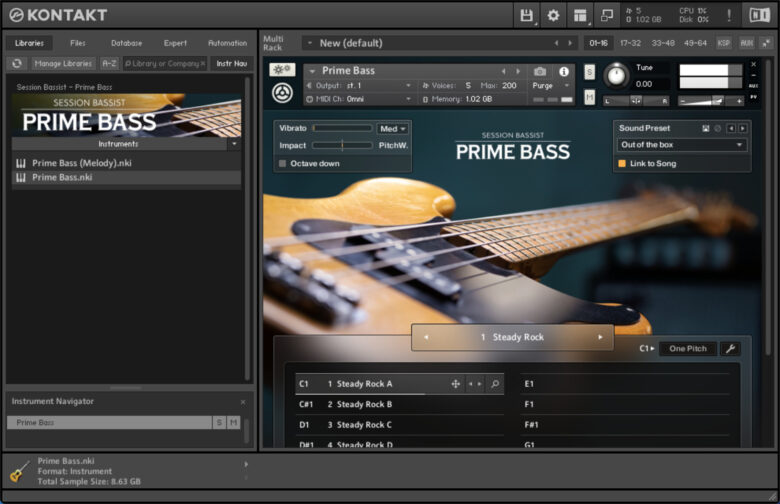This screenshot has height=504, width=780.
Task: Toggle the Link to Song checkbox
Action: (622, 163)
